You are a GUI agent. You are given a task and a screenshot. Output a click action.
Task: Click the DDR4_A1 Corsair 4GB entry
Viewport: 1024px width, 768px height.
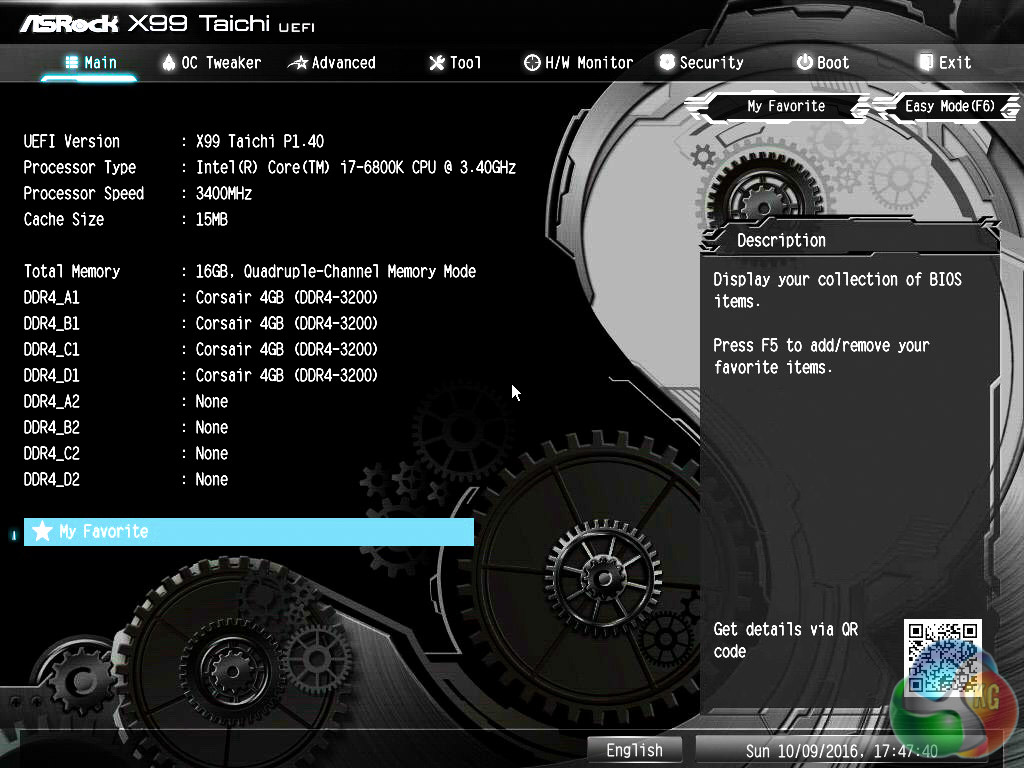pyautogui.click(x=287, y=297)
